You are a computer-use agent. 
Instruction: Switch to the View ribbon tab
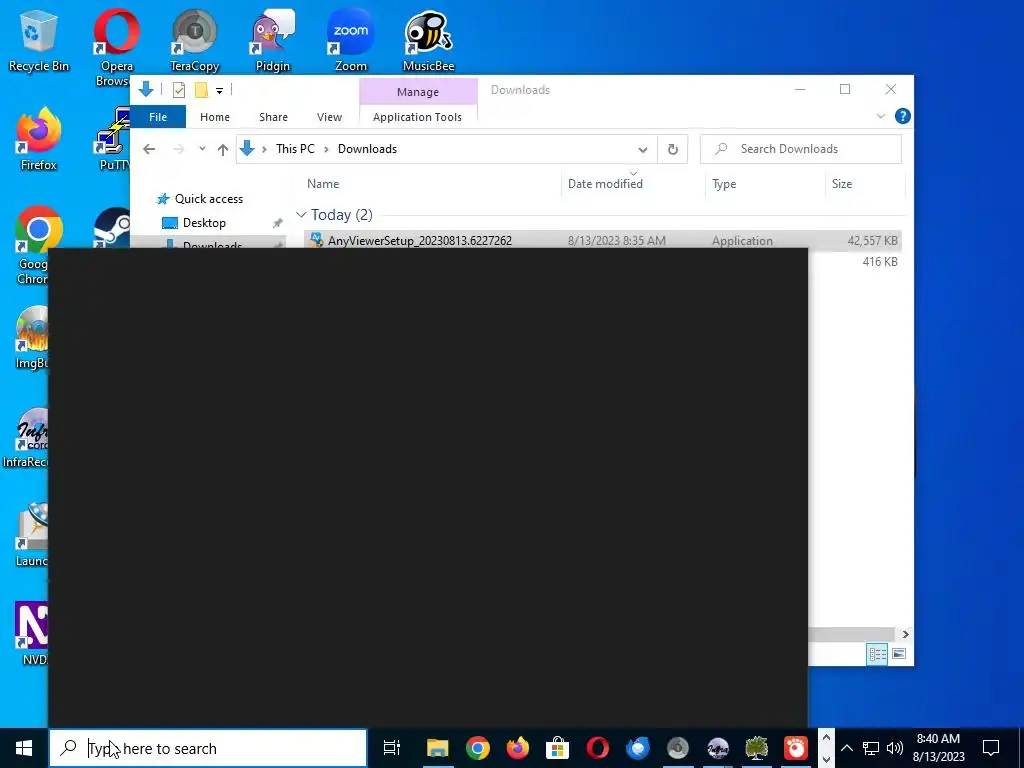pos(329,117)
